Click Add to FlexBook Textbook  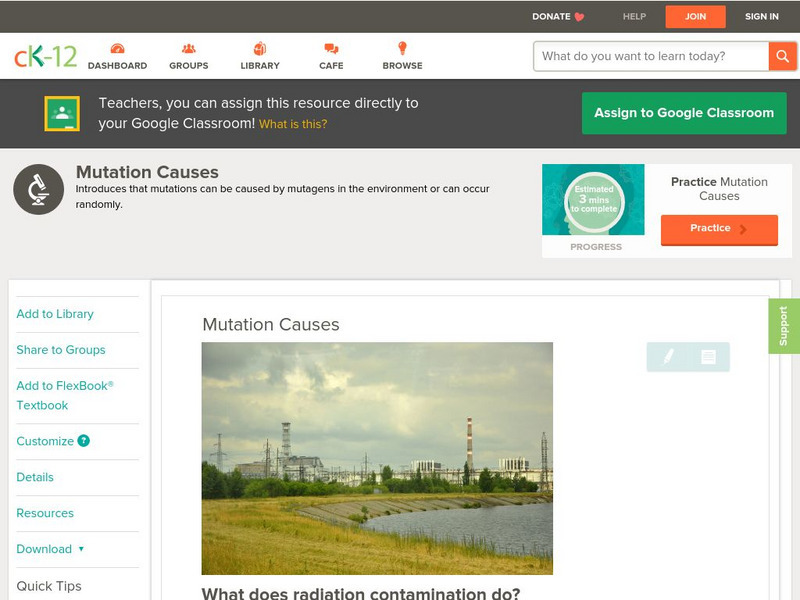point(65,395)
